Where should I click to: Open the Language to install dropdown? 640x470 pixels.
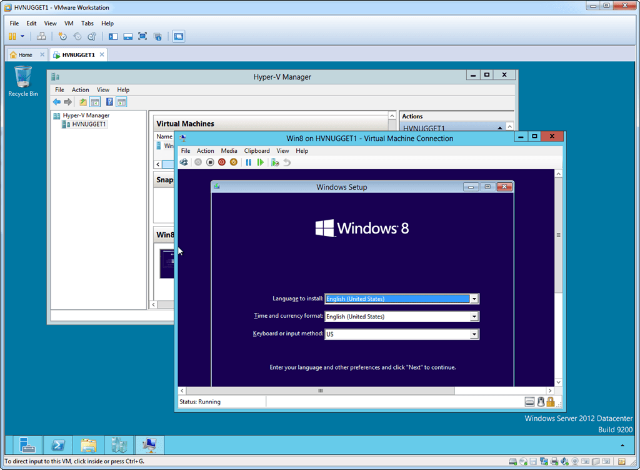tap(474, 298)
